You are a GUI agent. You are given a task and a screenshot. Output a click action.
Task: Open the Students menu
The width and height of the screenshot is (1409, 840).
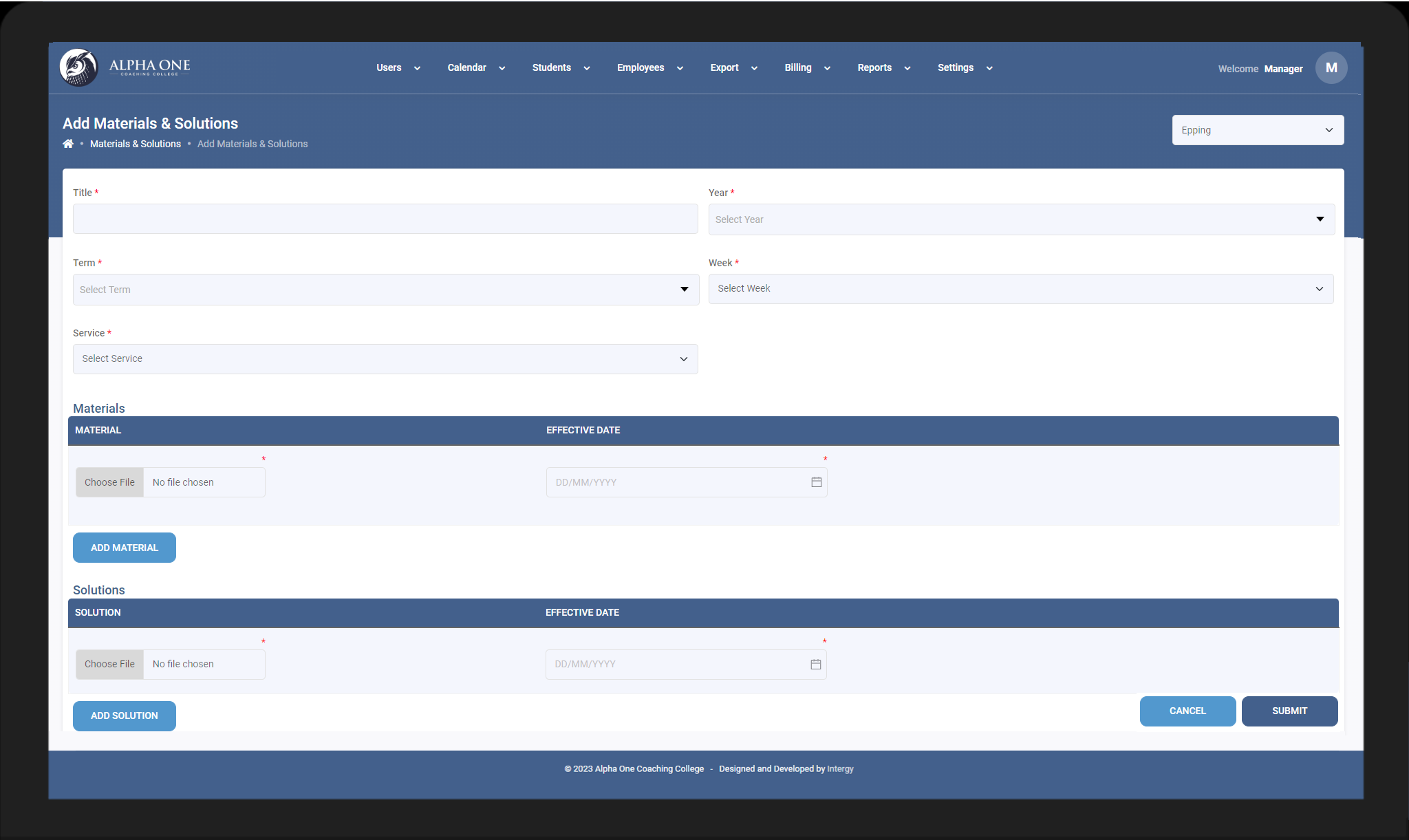pos(561,67)
